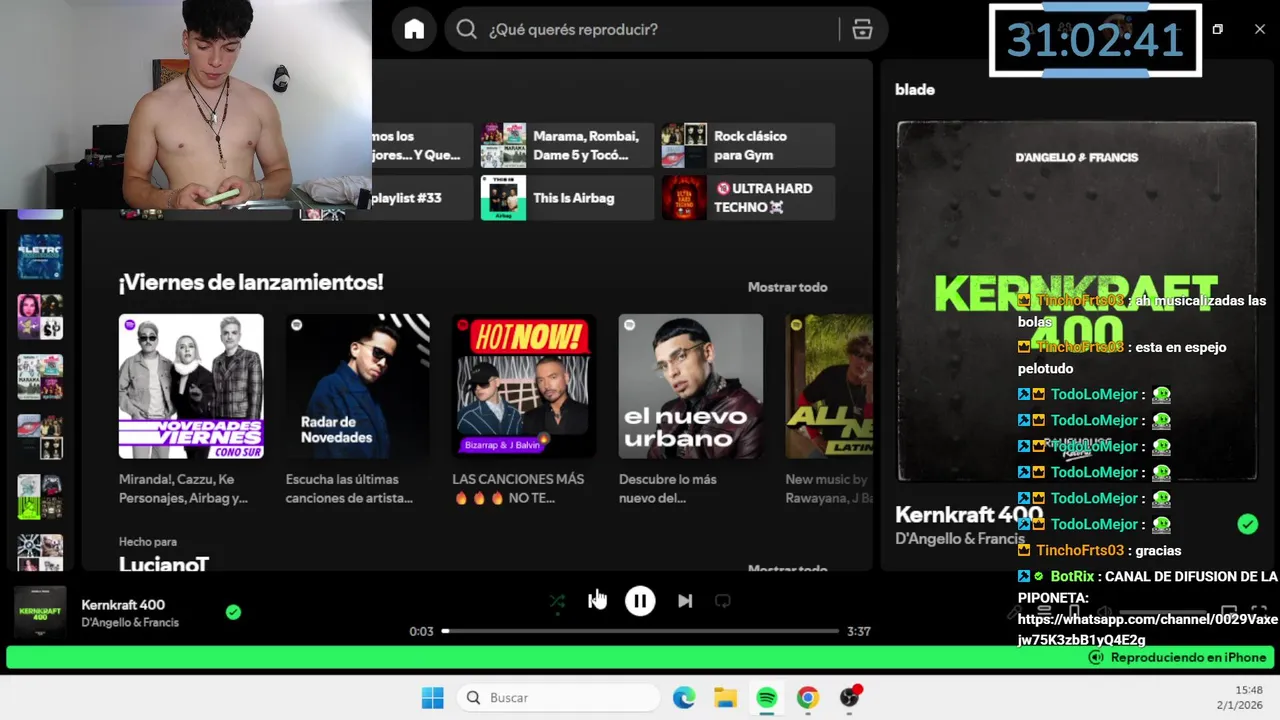Open the four-portrait collage playlist in the library sidebar
Image resolution: width=1280 pixels, height=720 pixels.
[x=40, y=316]
